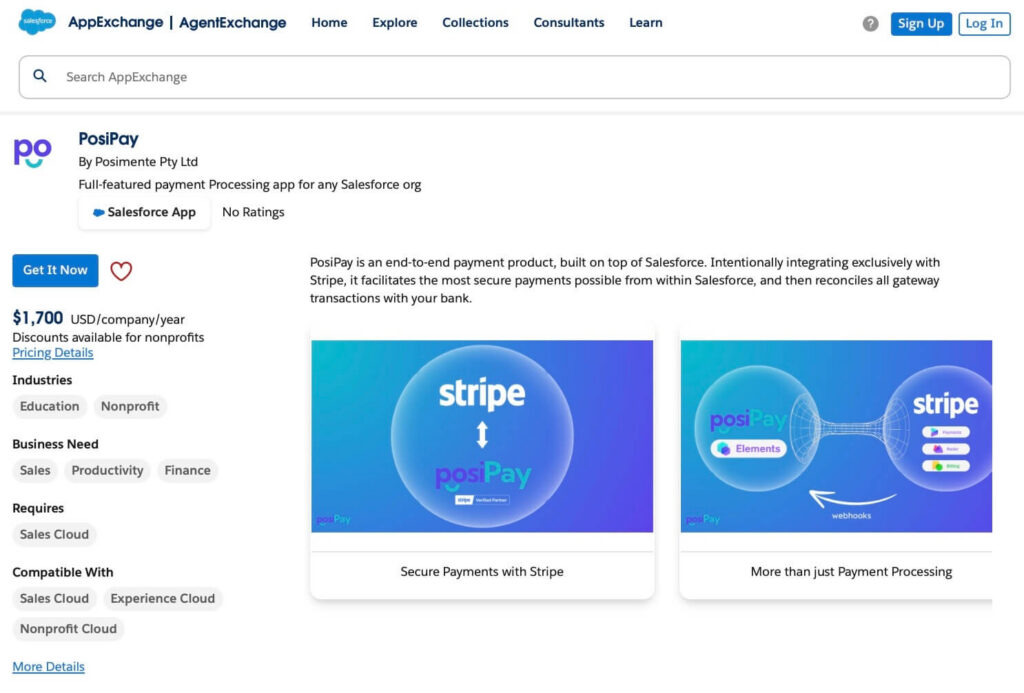Open the Consultants menu item
The width and height of the screenshot is (1024, 693).
point(569,23)
